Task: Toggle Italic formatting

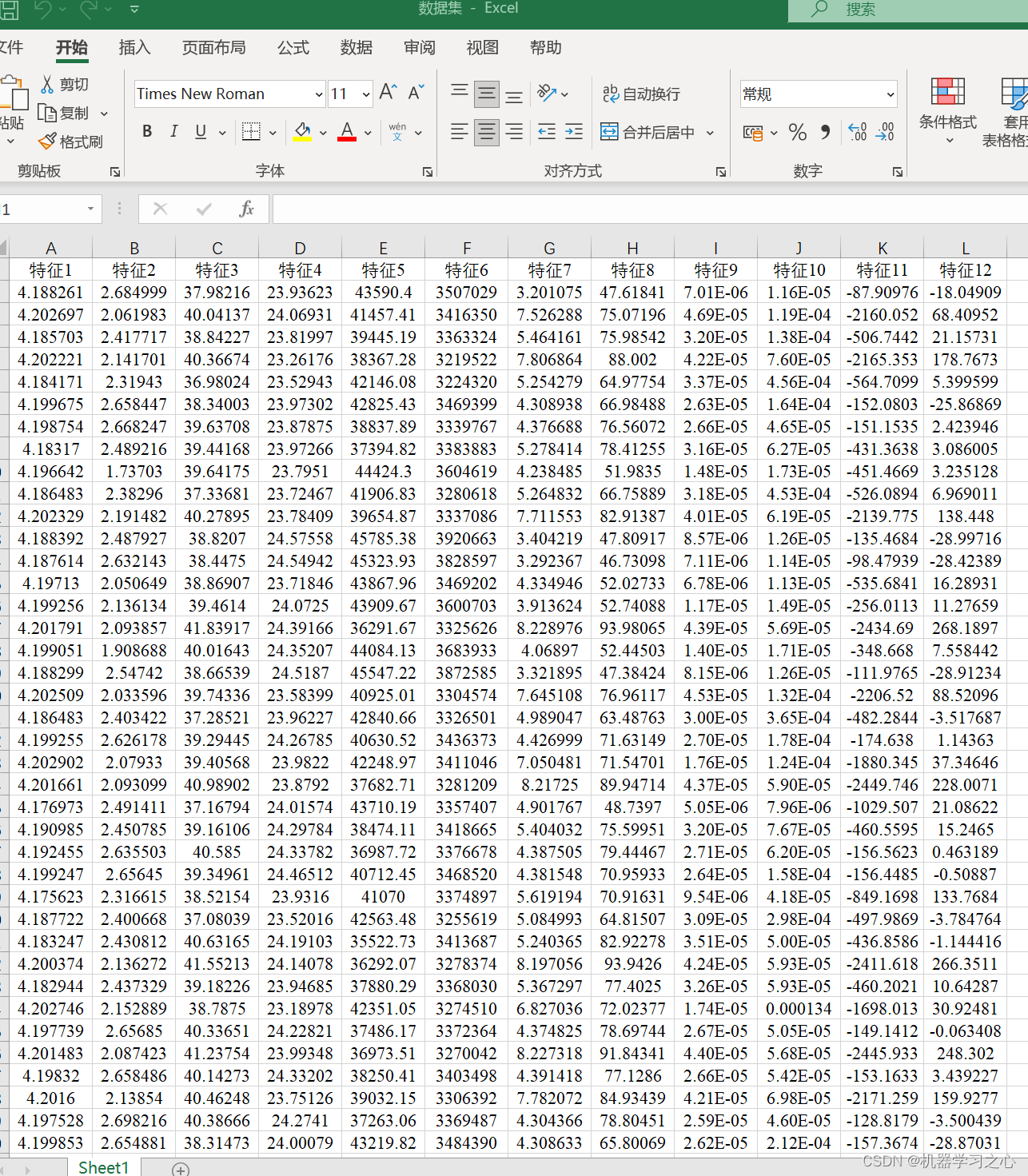Action: click(173, 131)
